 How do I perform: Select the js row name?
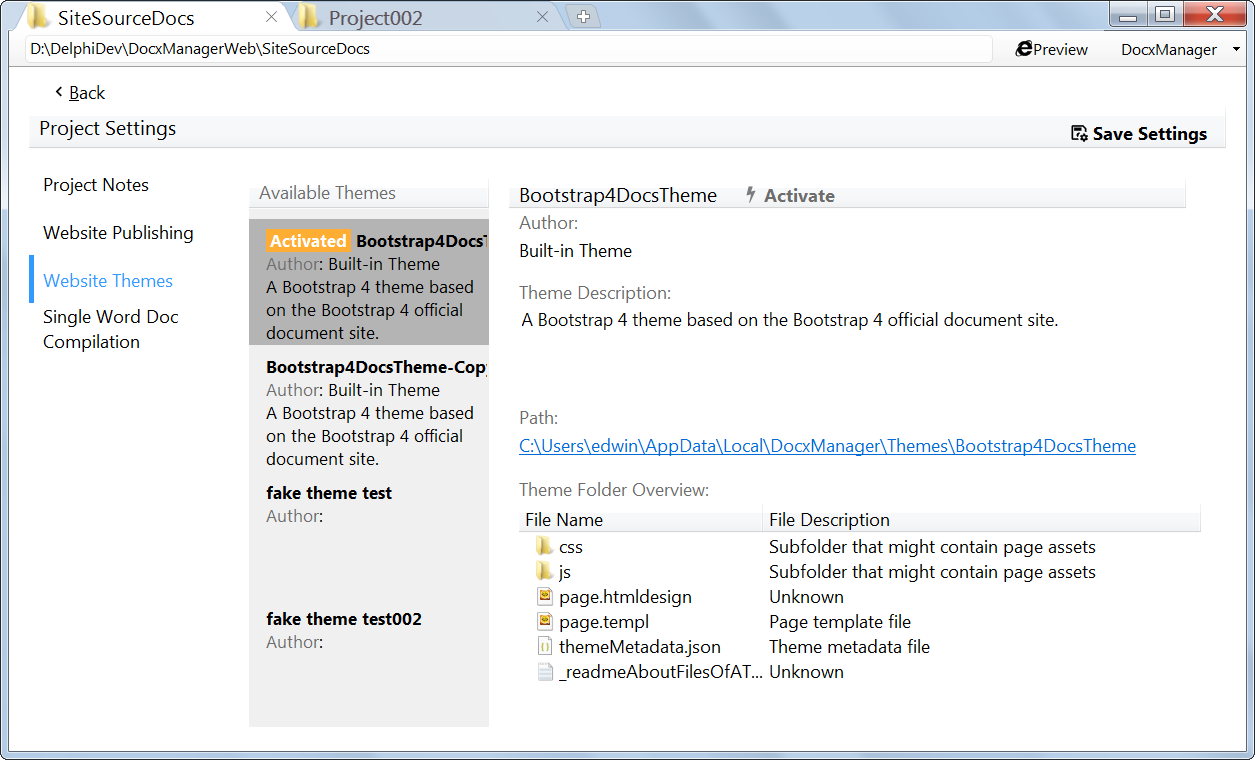coord(565,572)
